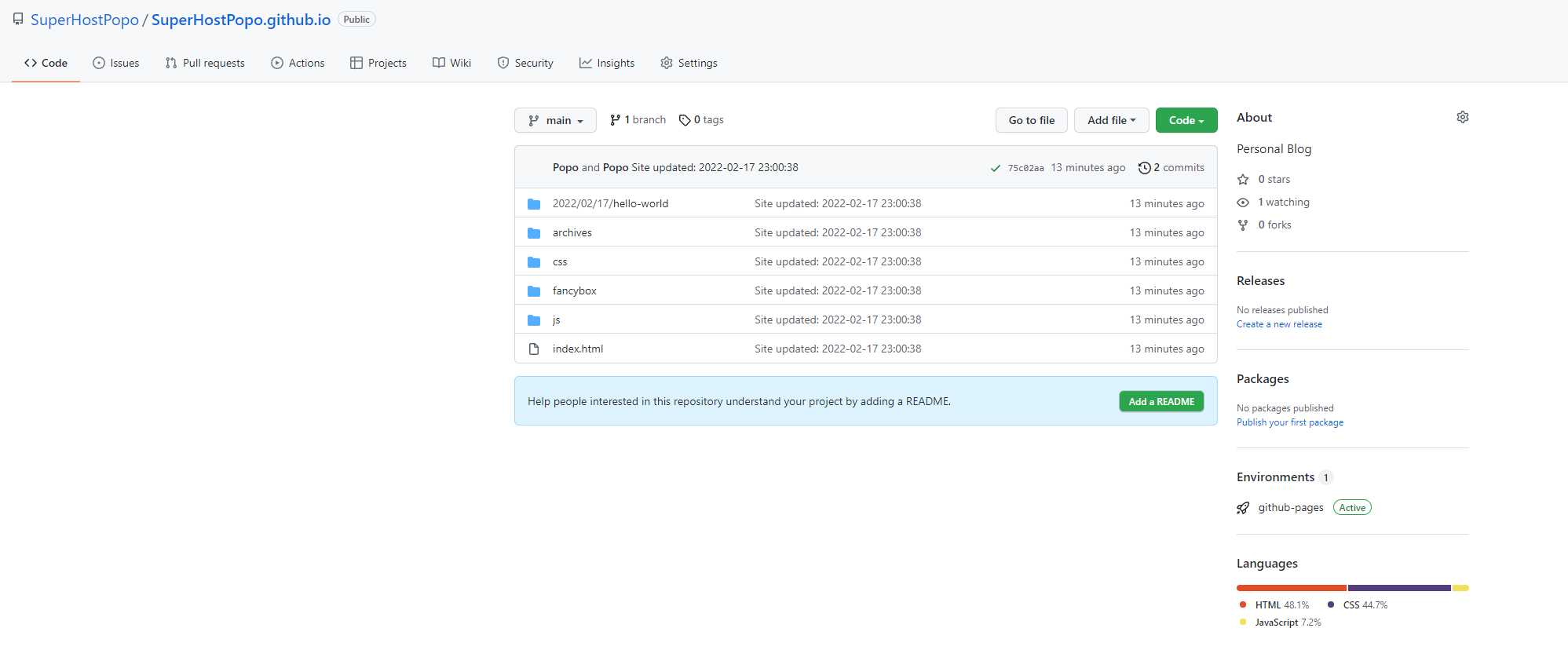
Task: Expand the Add file dropdown
Action: coord(1112,120)
